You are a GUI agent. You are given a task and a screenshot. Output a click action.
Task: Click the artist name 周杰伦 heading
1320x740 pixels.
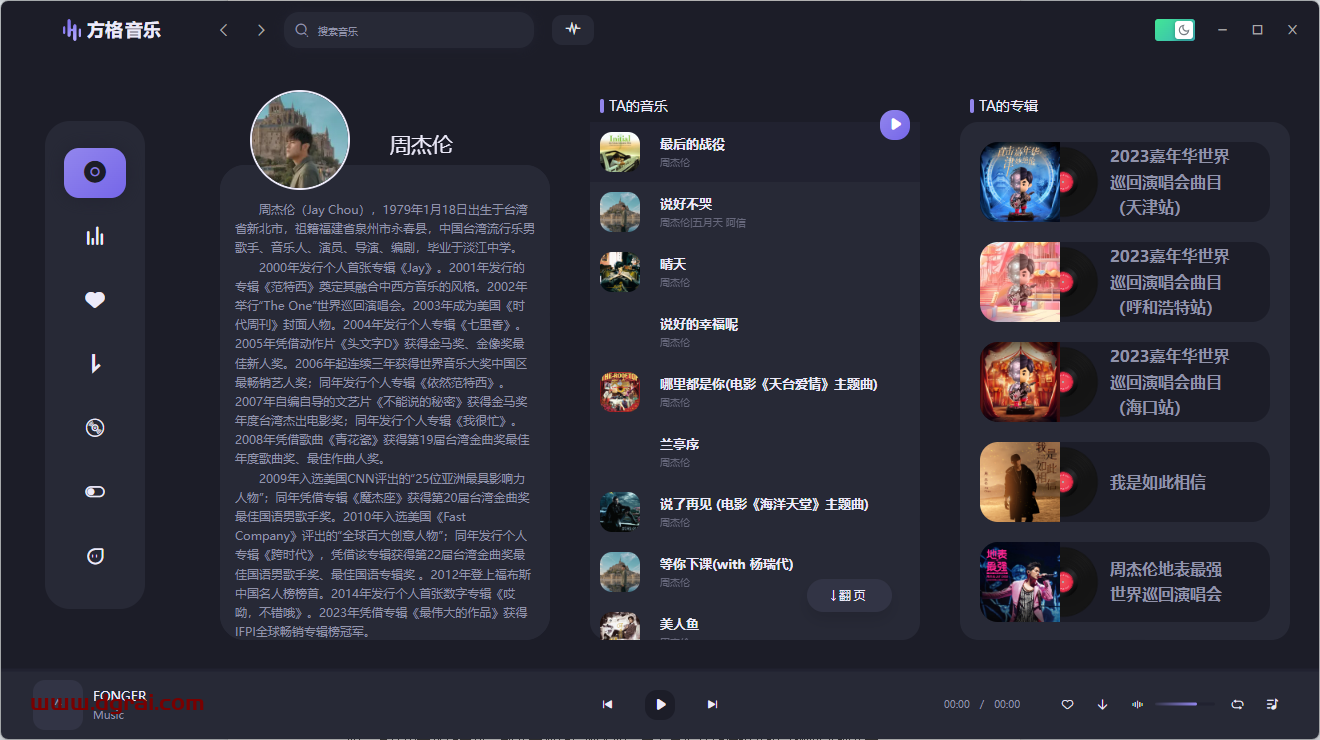tap(421, 145)
